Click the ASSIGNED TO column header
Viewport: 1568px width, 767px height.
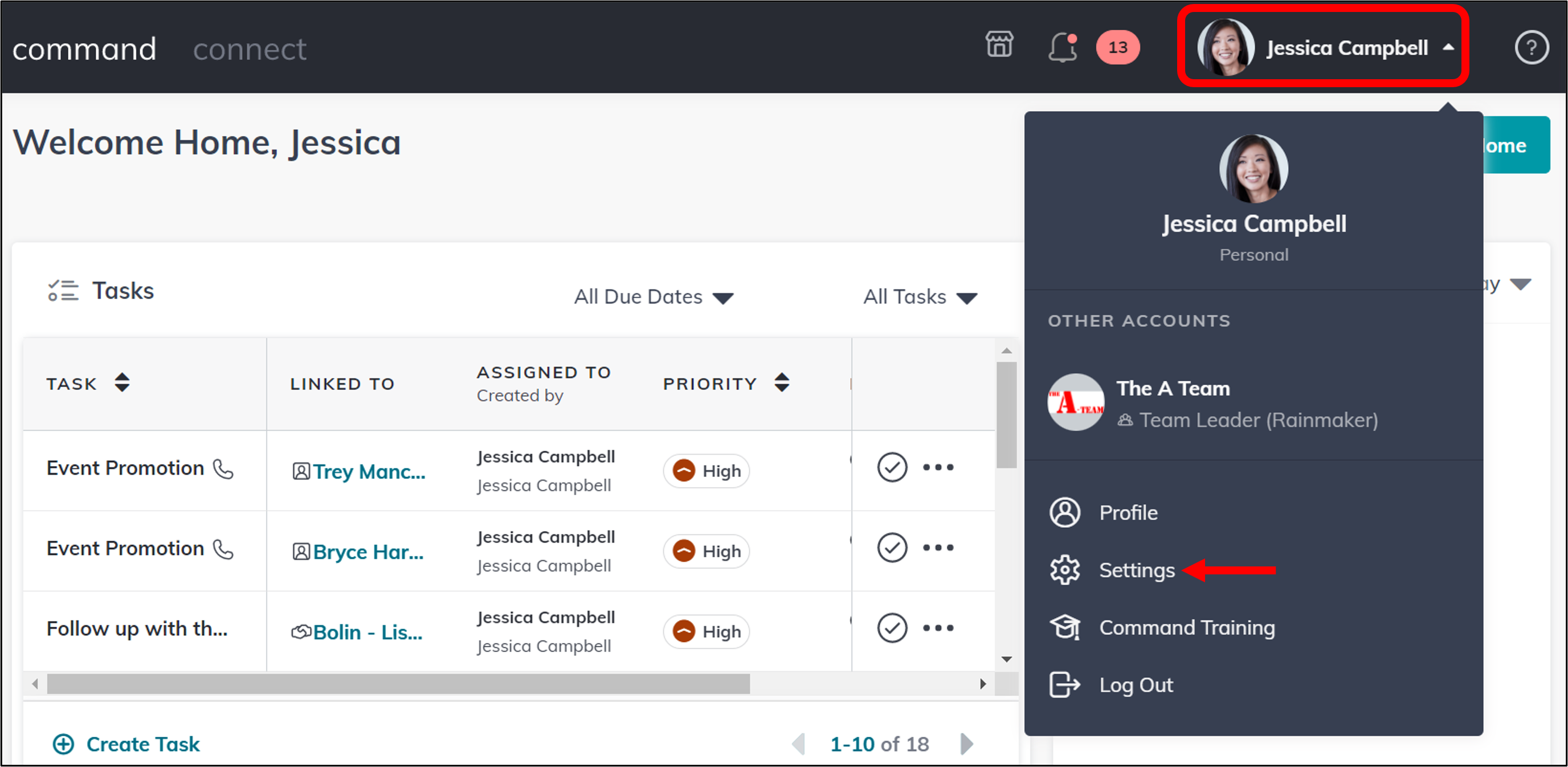click(544, 372)
